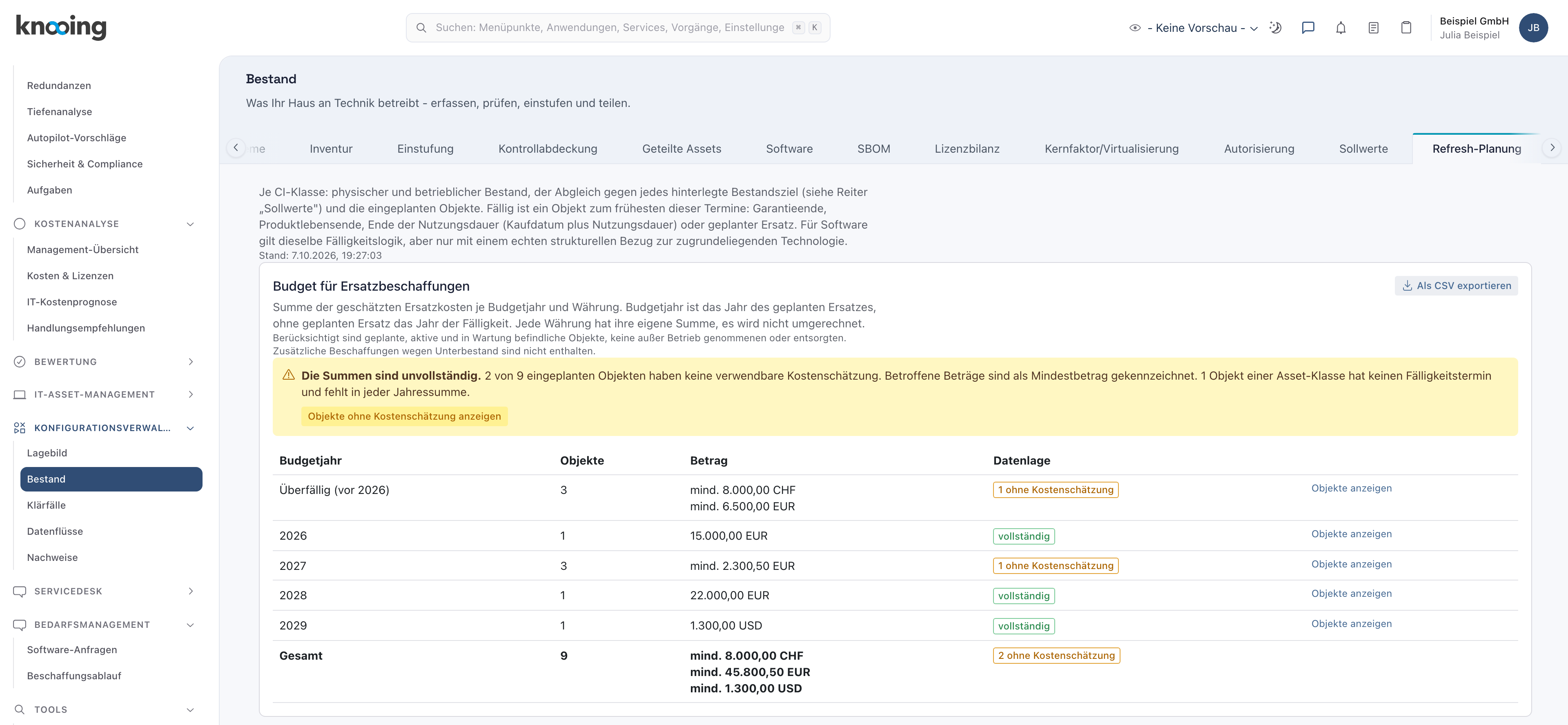Open the notifications bell

(x=1340, y=28)
